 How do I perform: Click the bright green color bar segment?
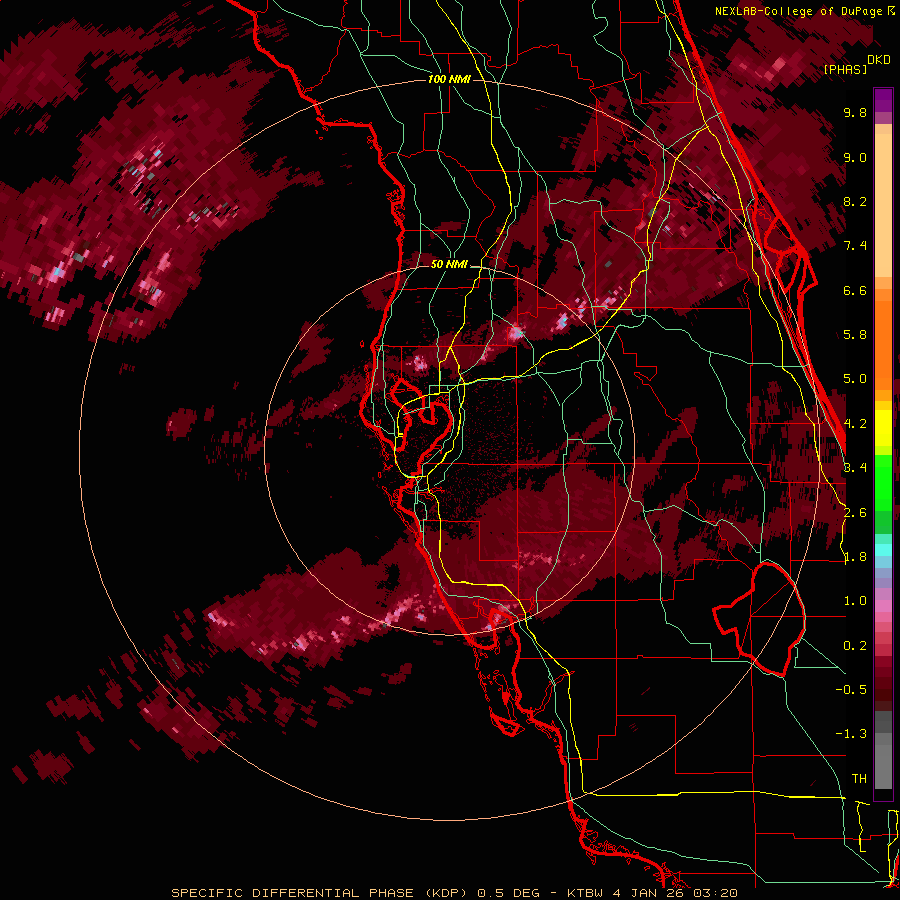pyautogui.click(x=883, y=482)
